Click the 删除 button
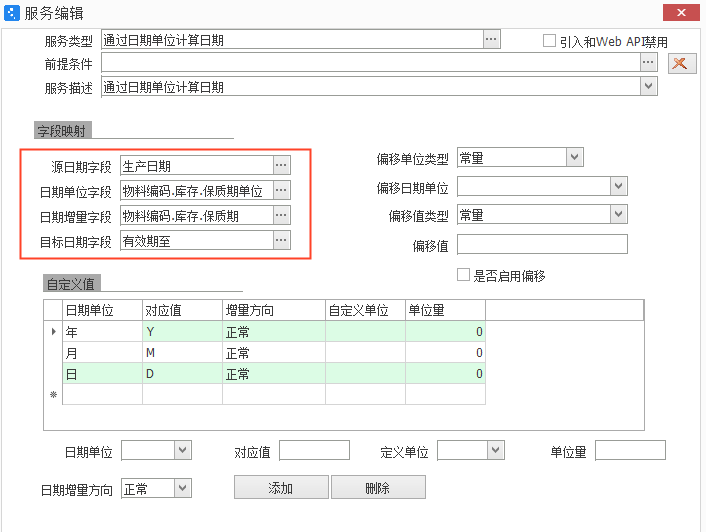This screenshot has height=532, width=706. pos(378,488)
